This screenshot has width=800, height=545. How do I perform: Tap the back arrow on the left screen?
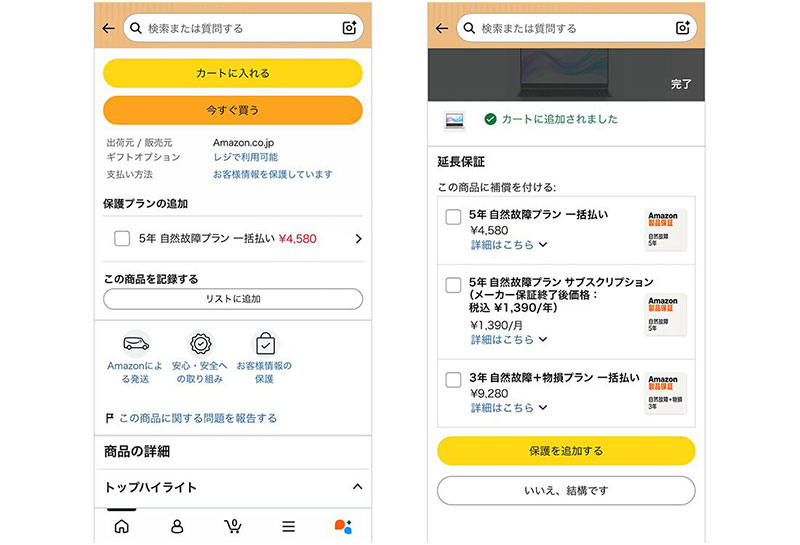[x=108, y=29]
